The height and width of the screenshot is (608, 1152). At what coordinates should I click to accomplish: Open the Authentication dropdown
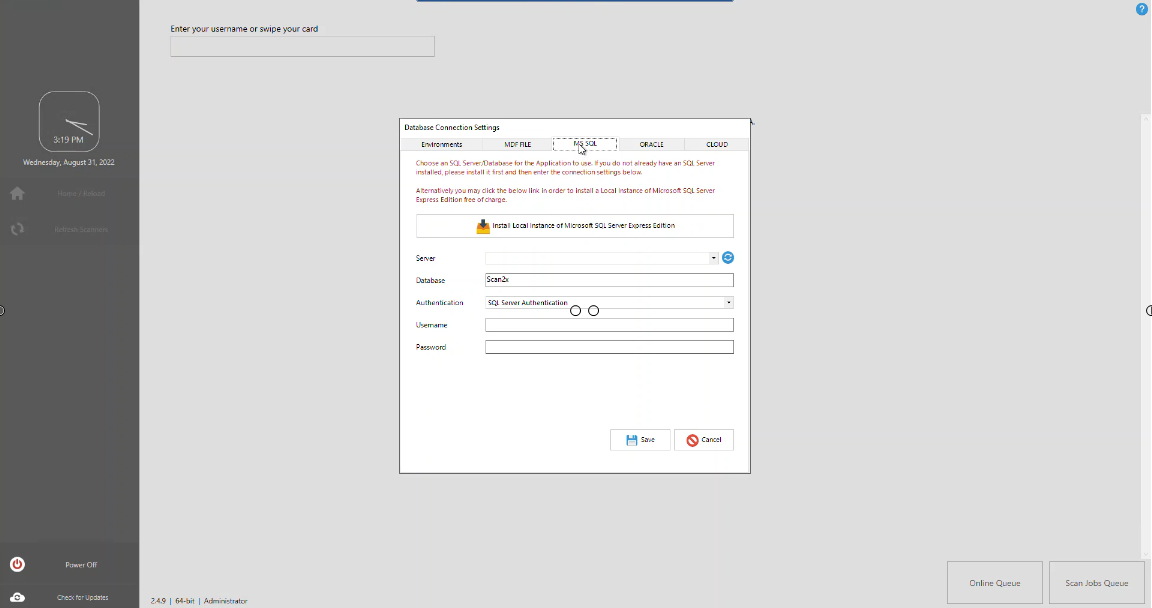[728, 302]
